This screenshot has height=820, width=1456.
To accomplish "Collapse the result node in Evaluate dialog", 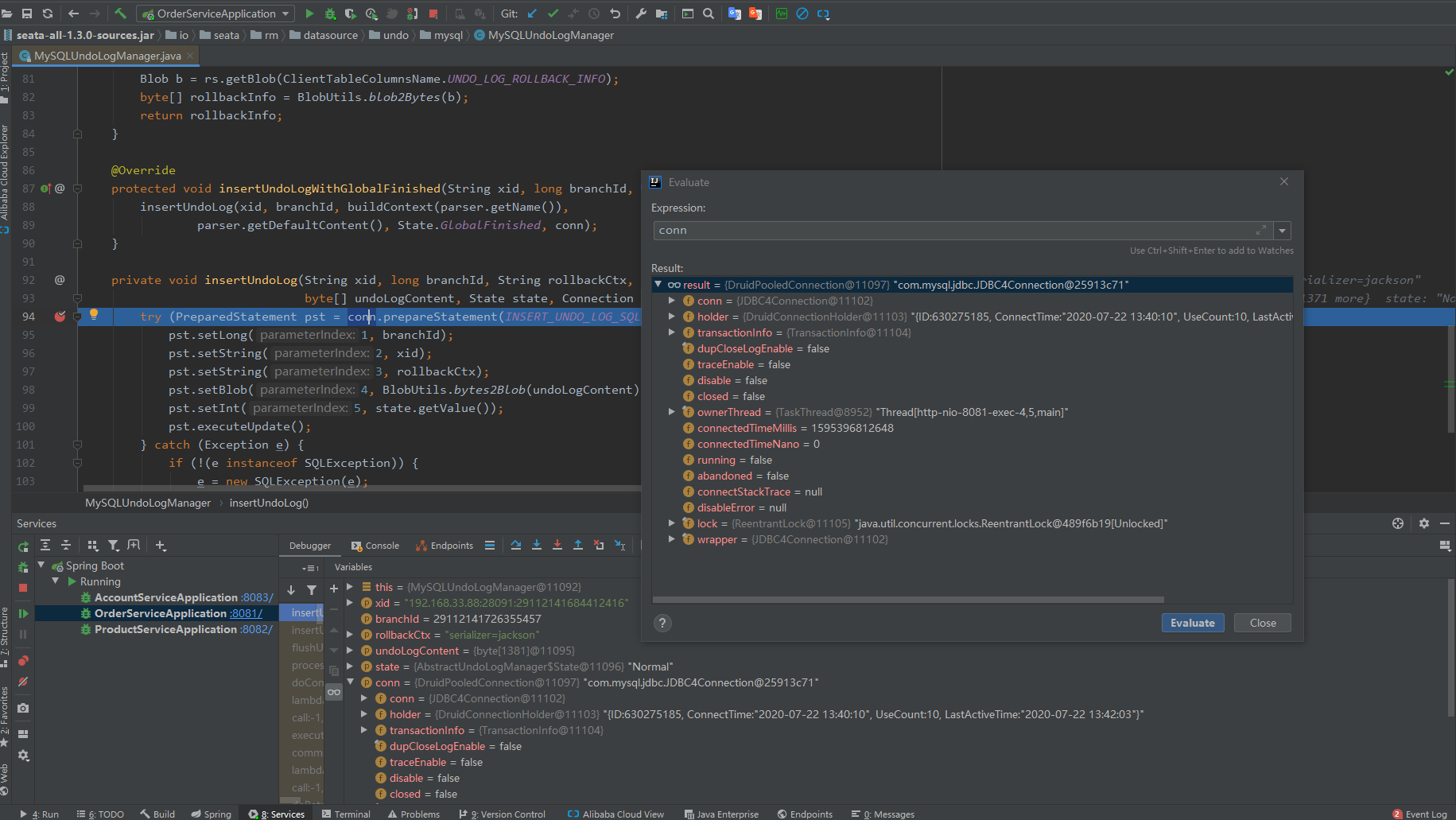I will [658, 284].
